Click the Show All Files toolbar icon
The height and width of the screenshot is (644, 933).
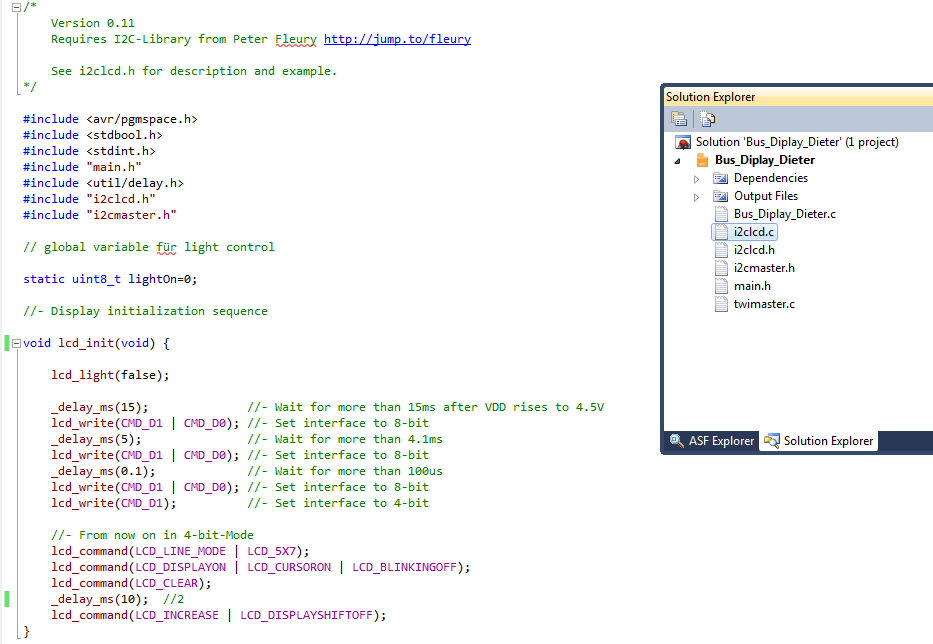click(x=707, y=119)
